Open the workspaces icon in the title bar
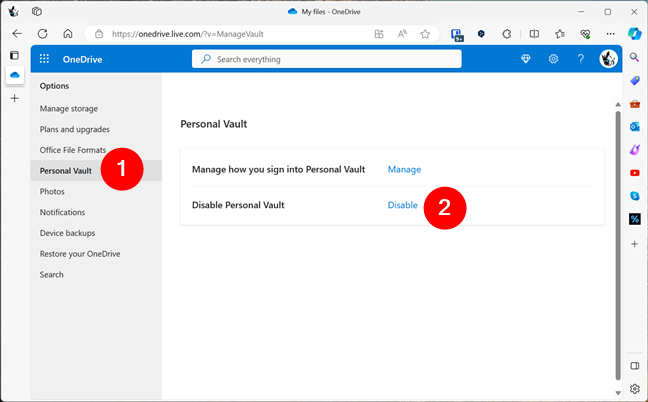 [x=37, y=12]
